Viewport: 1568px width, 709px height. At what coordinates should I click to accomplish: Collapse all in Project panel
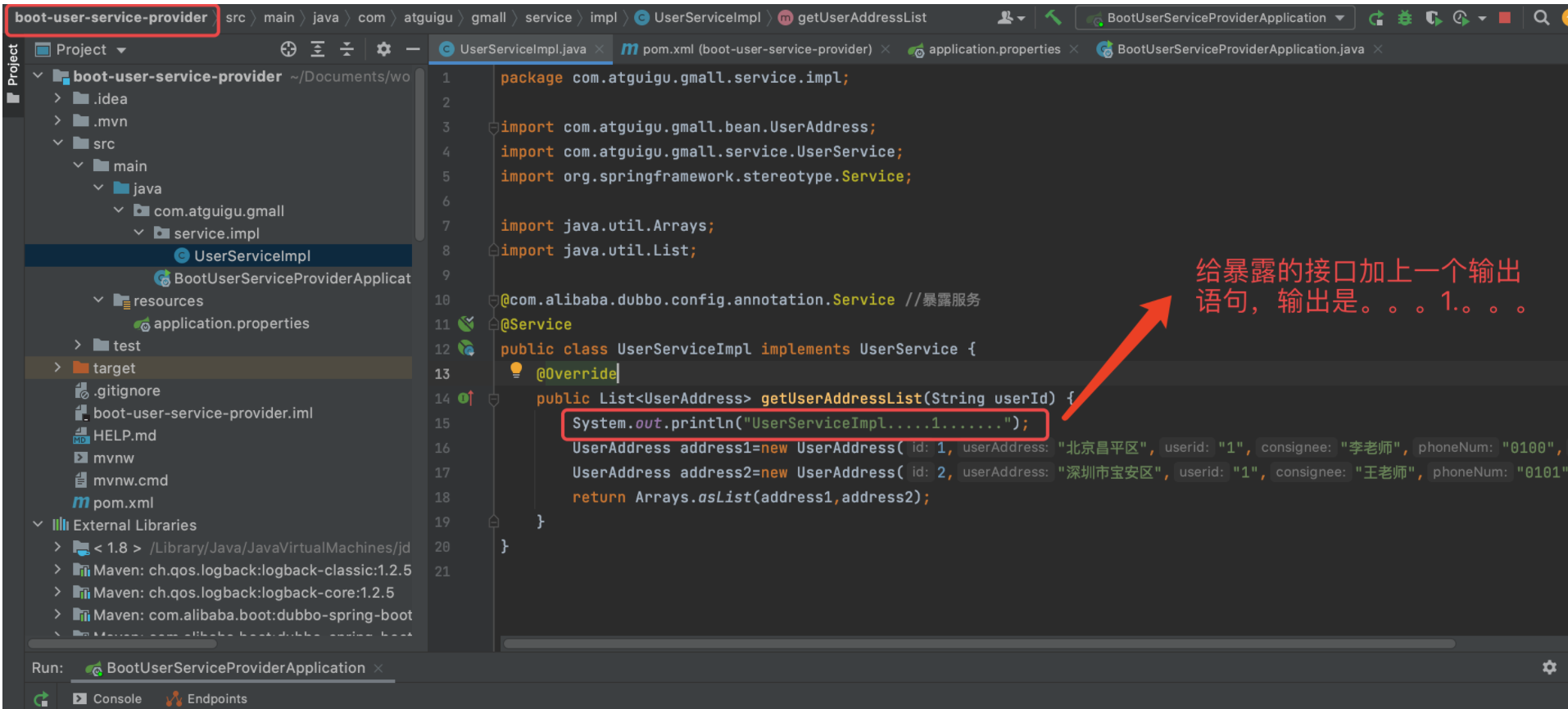point(347,49)
